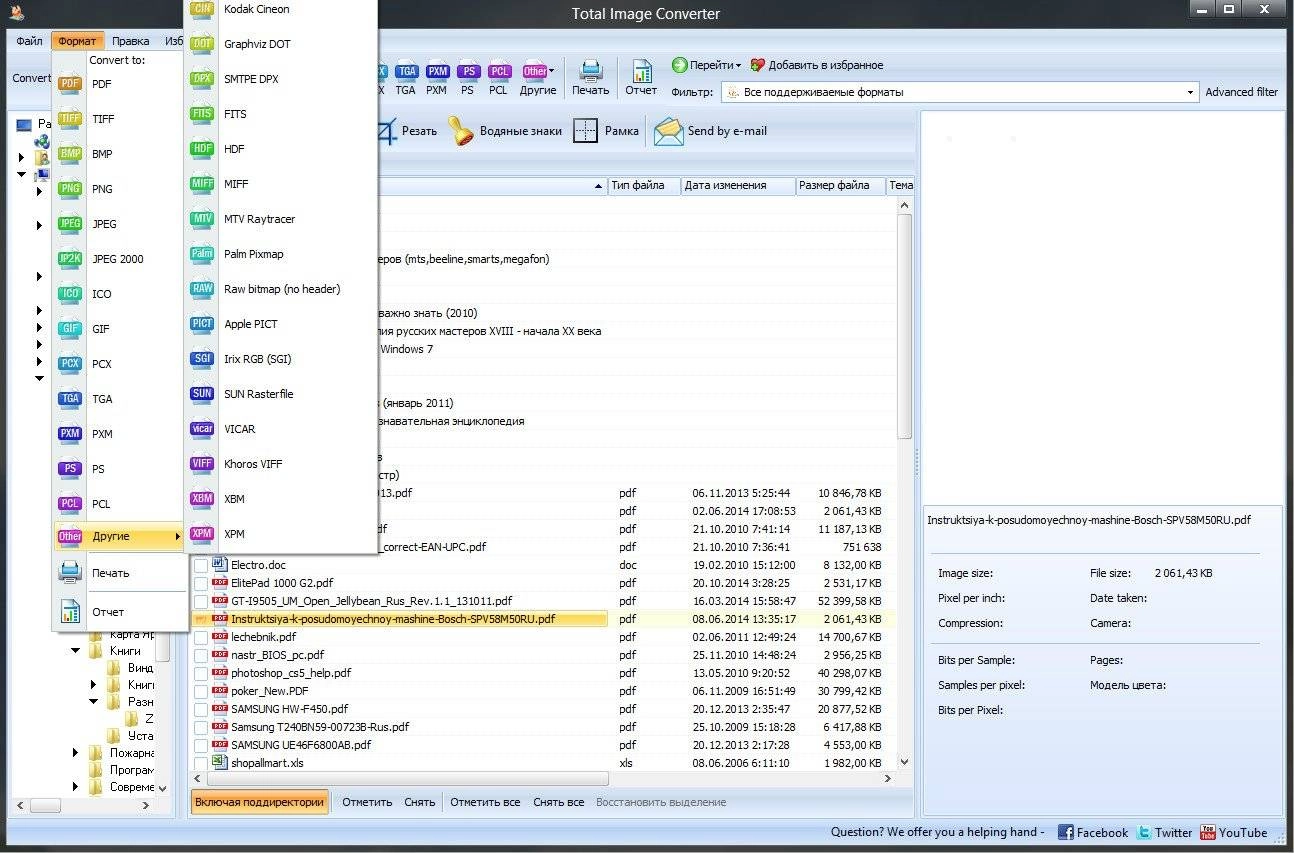Click the Резать crop tool icon
Viewport: 1294px width, 853px height.
pyautogui.click(x=386, y=131)
